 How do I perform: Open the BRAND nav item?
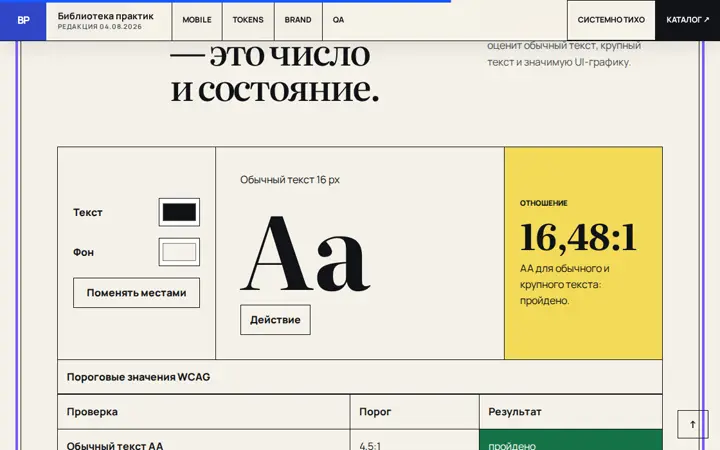298,20
